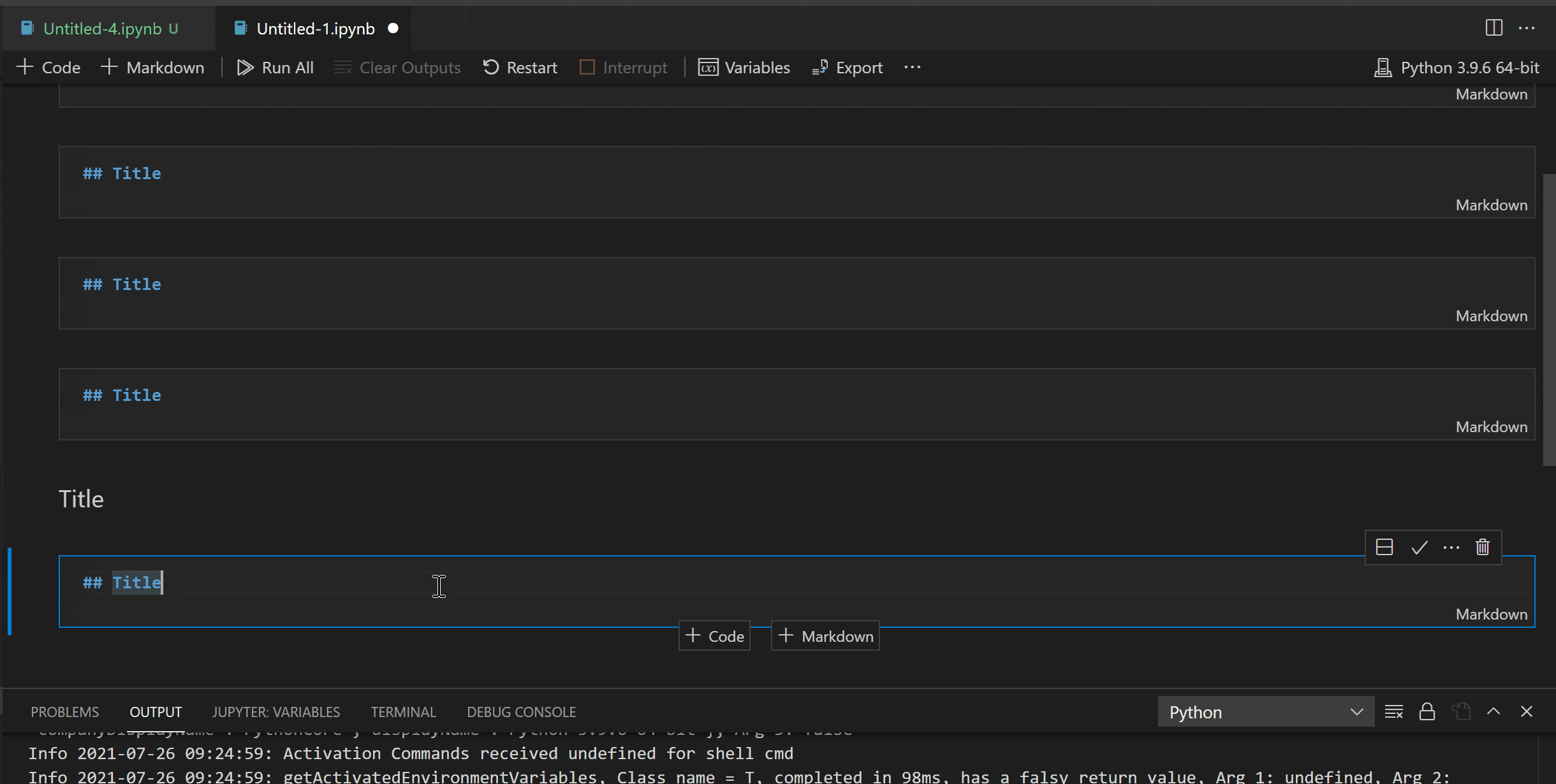Run All notebook cells
Viewport: 1556px width, 784px height.
275,67
